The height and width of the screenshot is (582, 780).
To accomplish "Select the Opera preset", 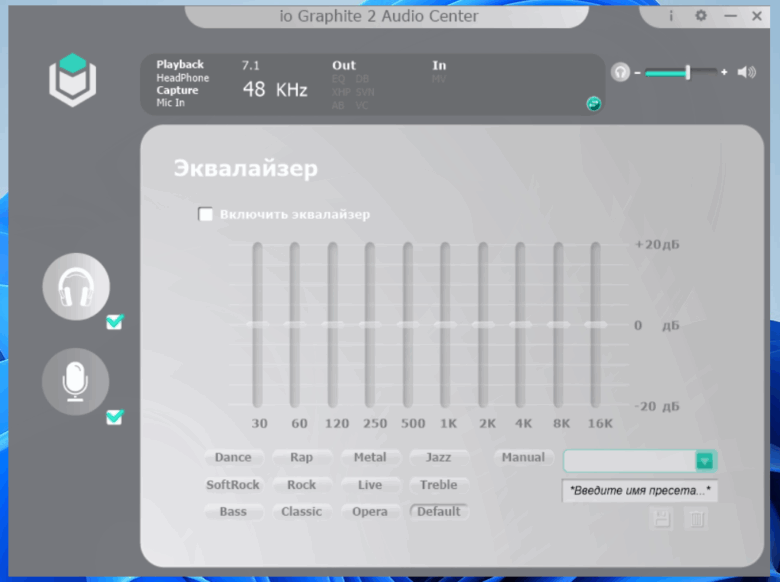I will click(370, 511).
